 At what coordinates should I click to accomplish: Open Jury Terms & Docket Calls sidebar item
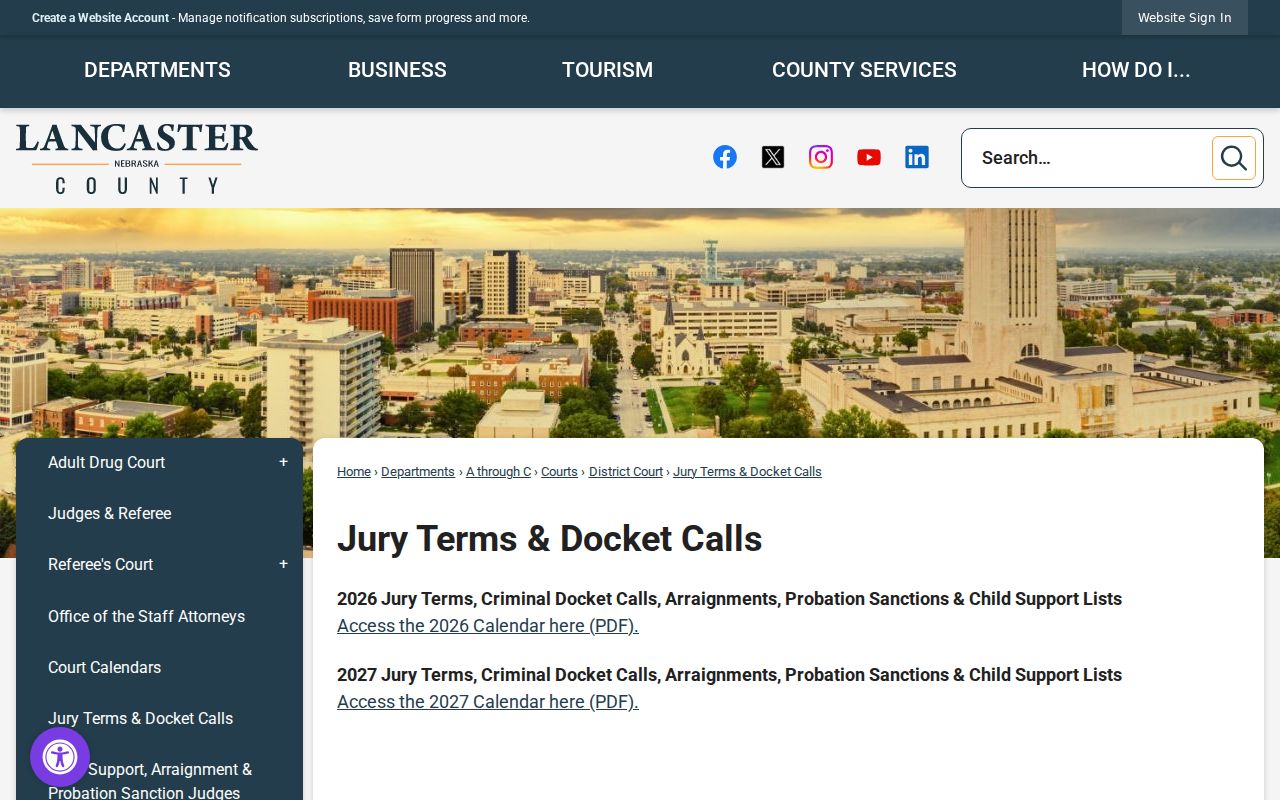(x=140, y=718)
